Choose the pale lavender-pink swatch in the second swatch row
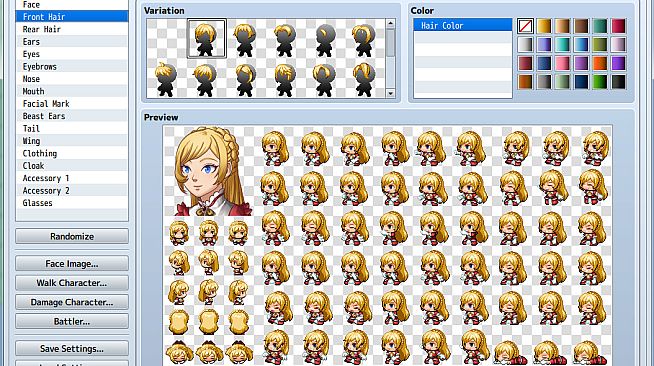Screen dimensions: 654x366 click(x=619, y=45)
